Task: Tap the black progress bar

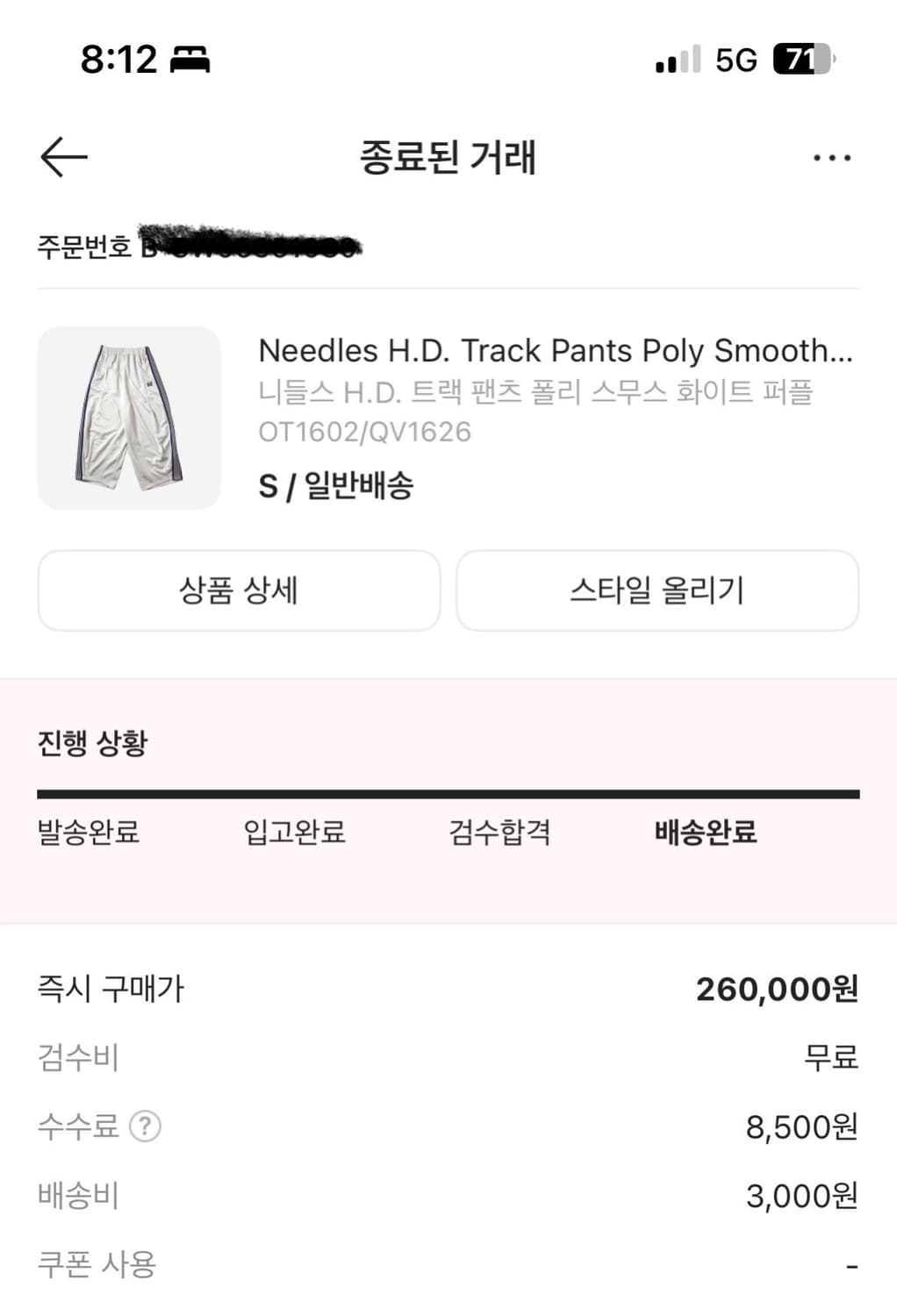Action: [448, 794]
